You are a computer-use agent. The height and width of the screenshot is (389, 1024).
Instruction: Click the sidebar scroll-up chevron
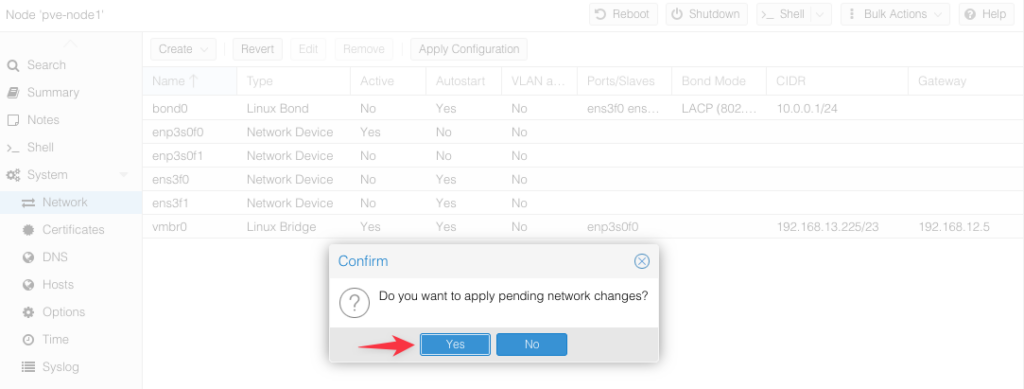[71, 43]
